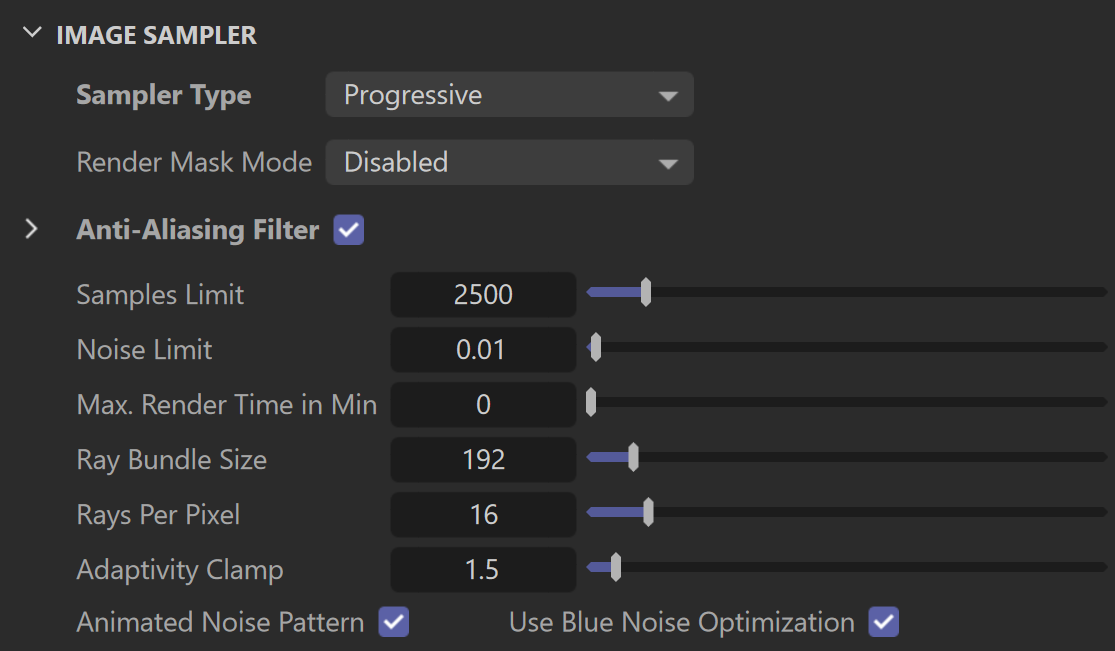Open the Render Mask Mode dropdown
This screenshot has width=1115, height=651.
coord(509,162)
